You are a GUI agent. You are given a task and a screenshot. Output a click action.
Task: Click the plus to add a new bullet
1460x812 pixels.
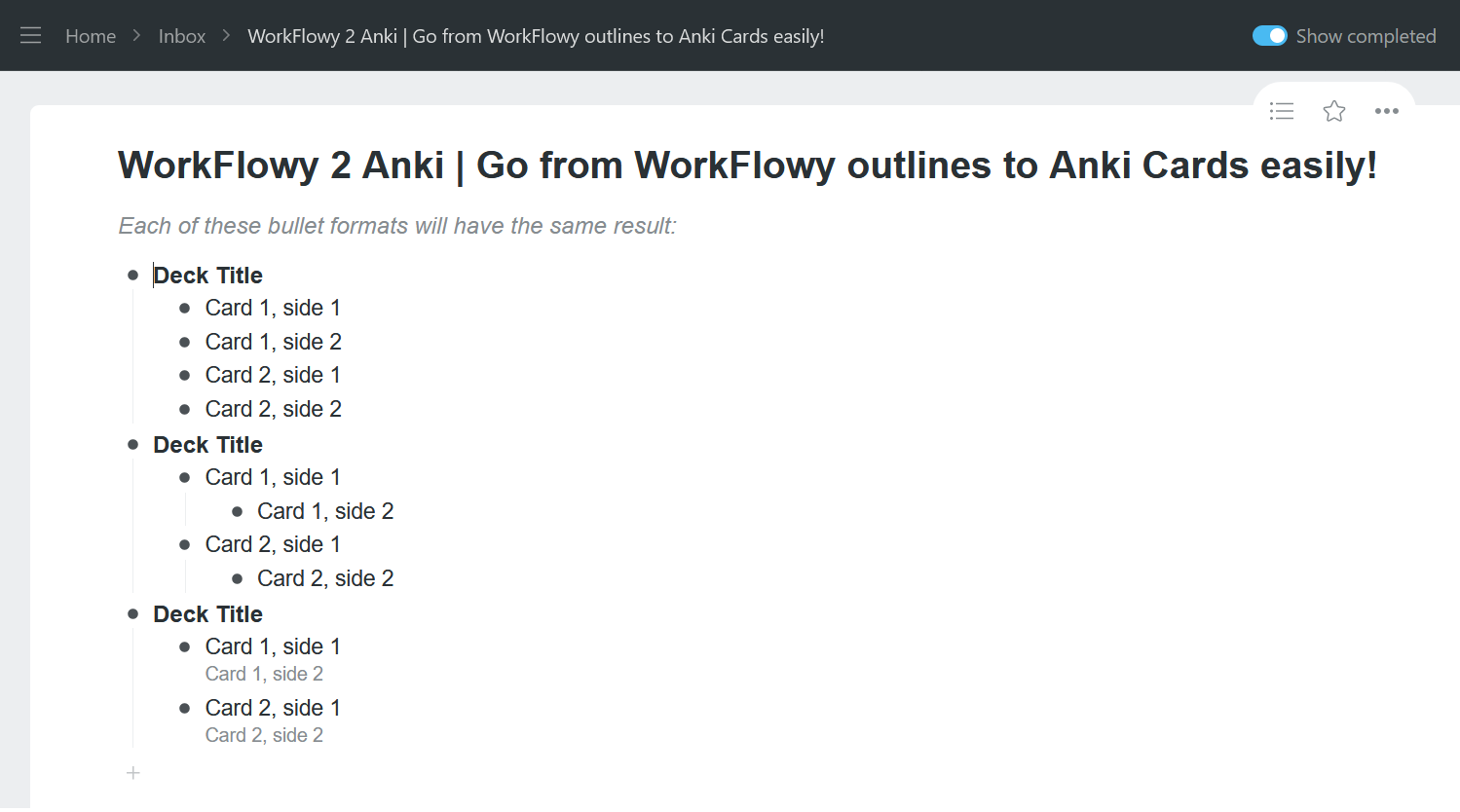pos(133,772)
